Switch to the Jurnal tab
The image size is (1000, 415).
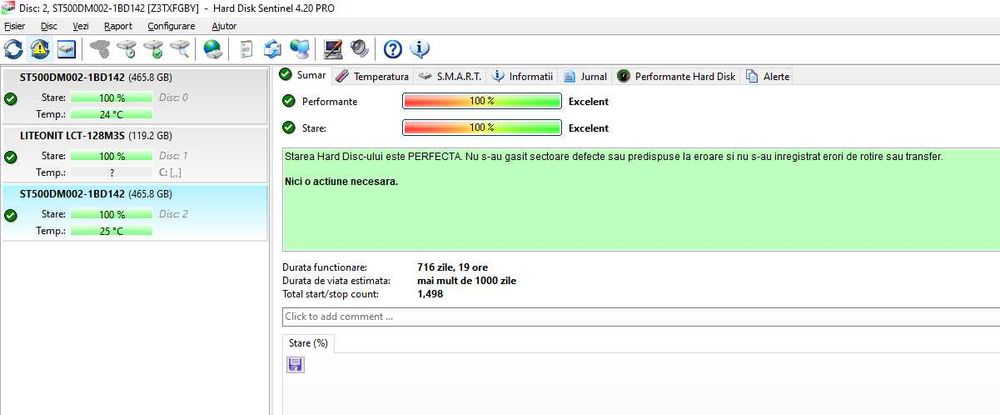[585, 76]
